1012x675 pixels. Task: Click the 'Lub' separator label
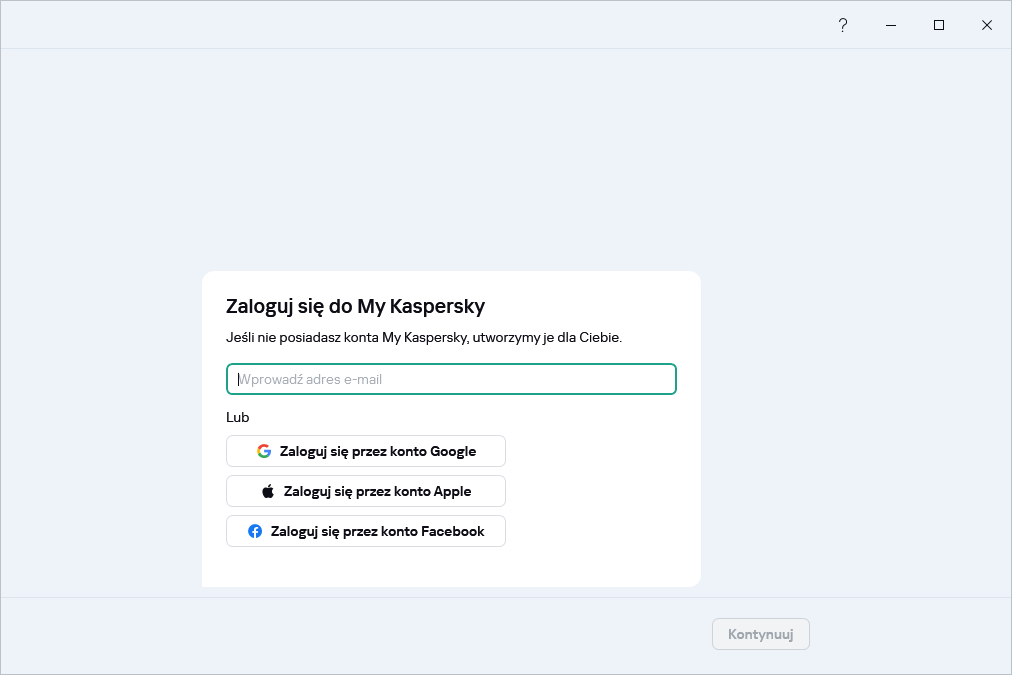[237, 417]
